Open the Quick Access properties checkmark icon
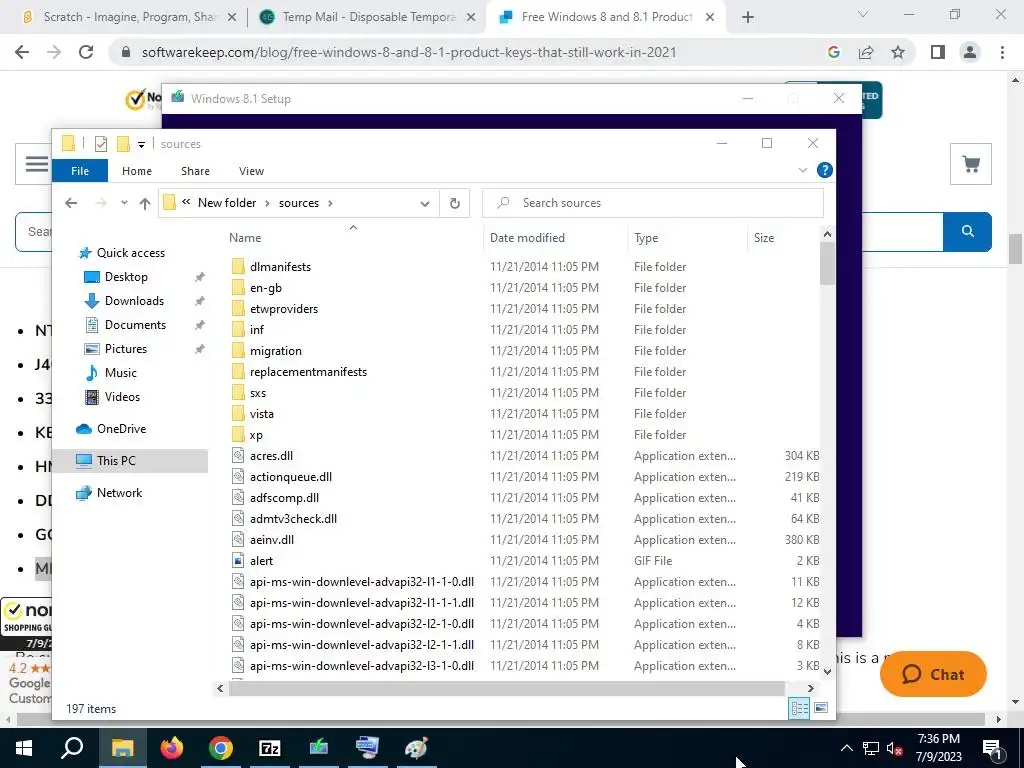 coord(101,144)
